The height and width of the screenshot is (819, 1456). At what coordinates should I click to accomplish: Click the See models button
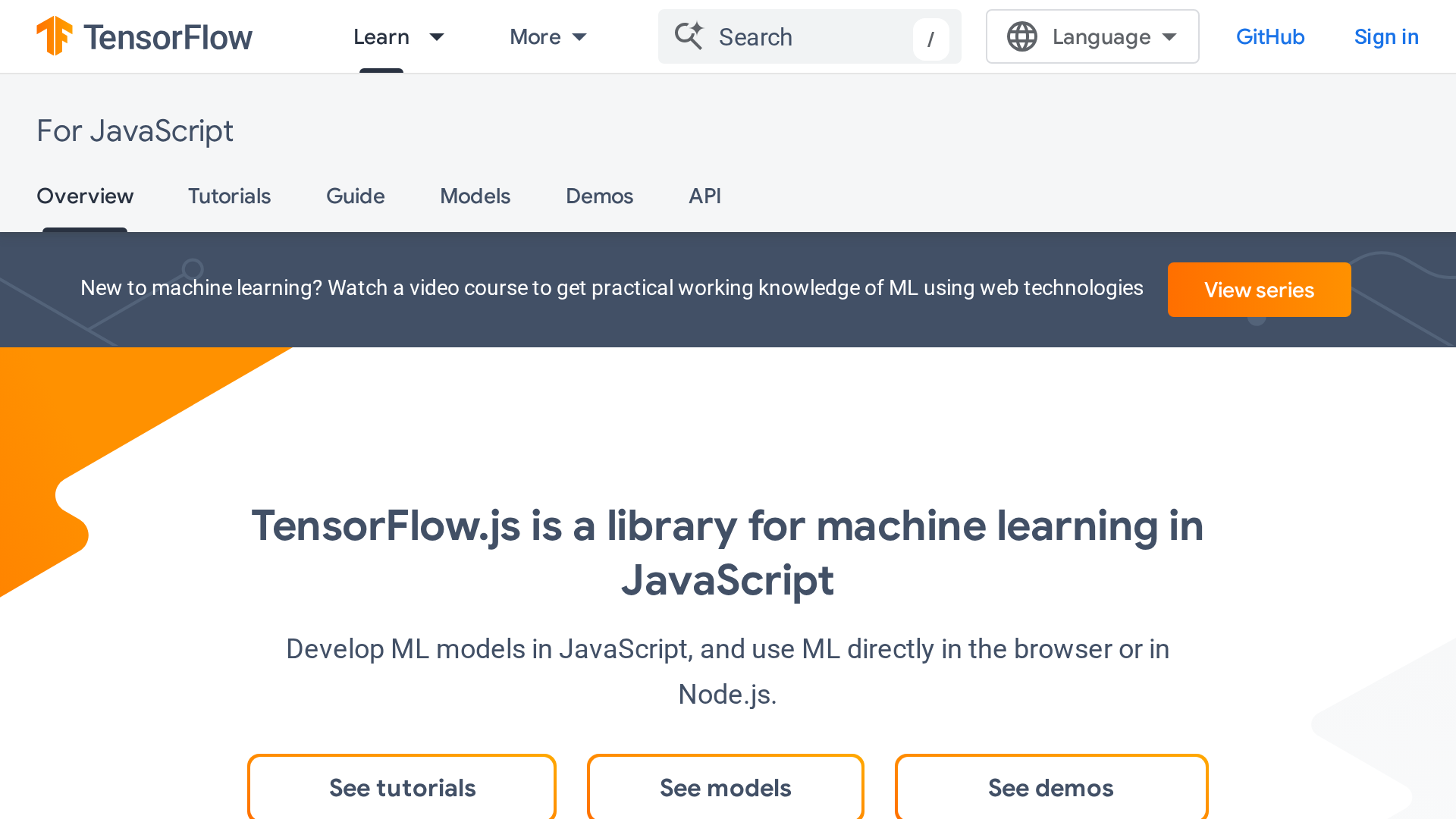click(726, 787)
